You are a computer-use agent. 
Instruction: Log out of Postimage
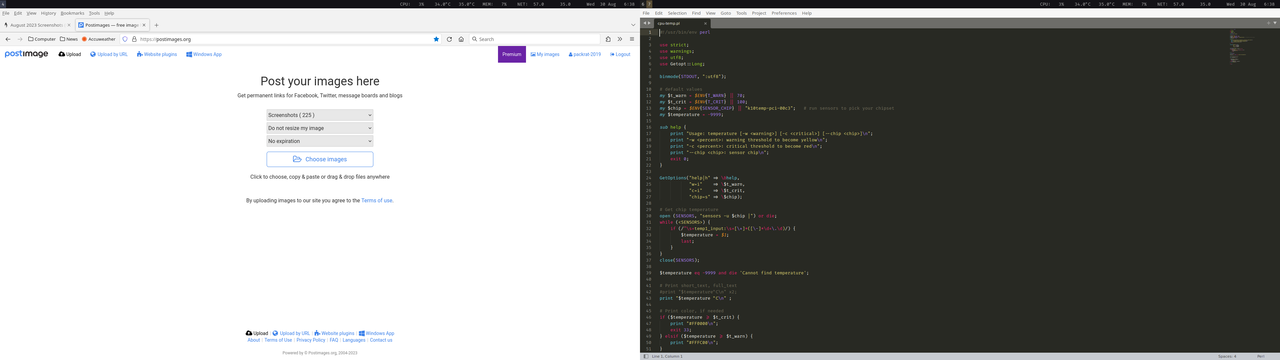(620, 54)
